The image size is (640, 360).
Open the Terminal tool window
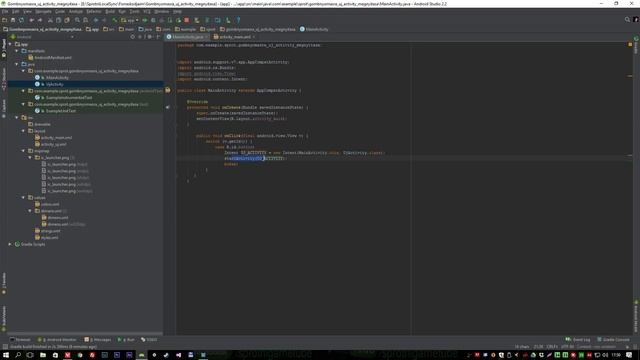(20, 340)
